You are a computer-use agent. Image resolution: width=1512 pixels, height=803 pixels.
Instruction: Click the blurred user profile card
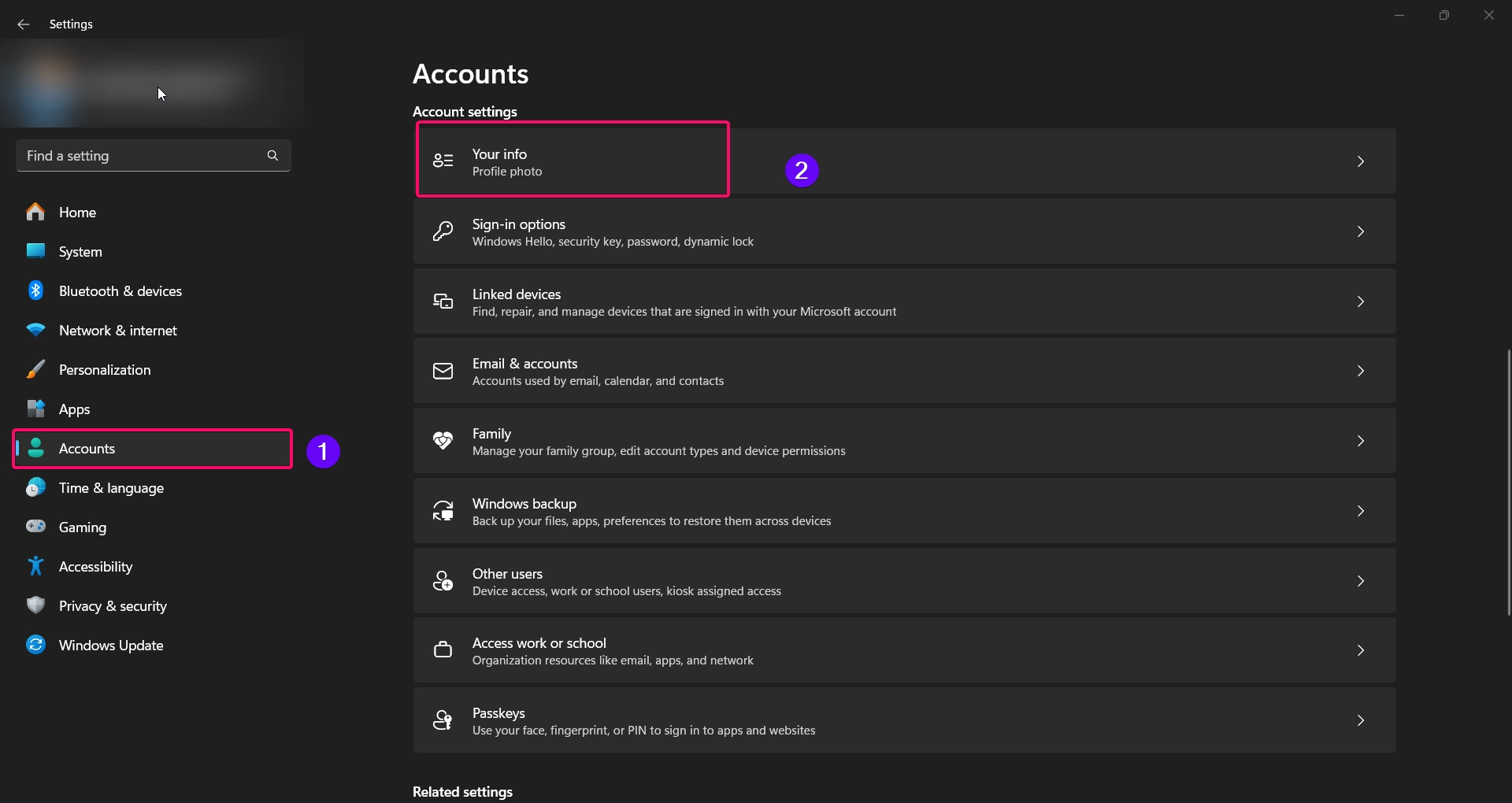(152, 83)
